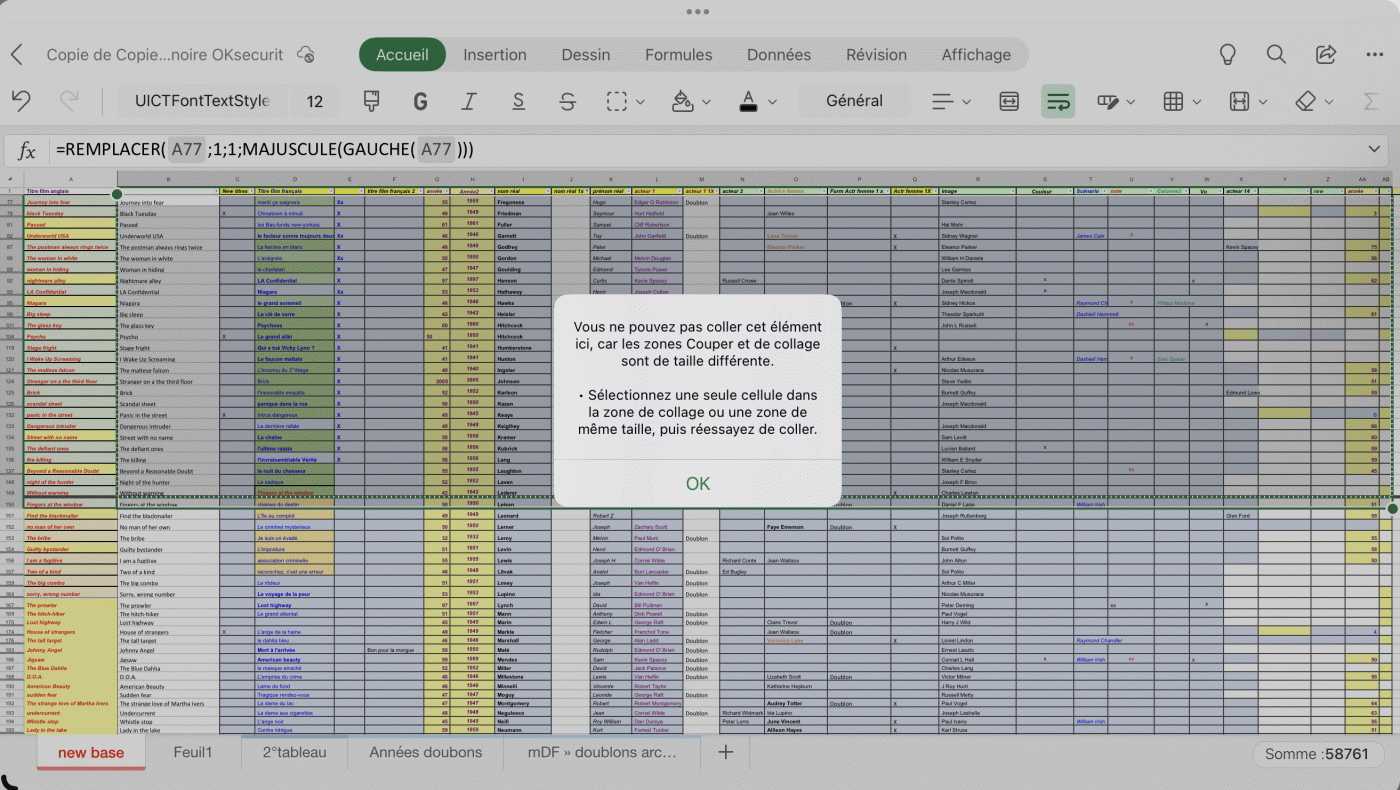Expand the insert cells dropdown arrow

coord(1197,102)
